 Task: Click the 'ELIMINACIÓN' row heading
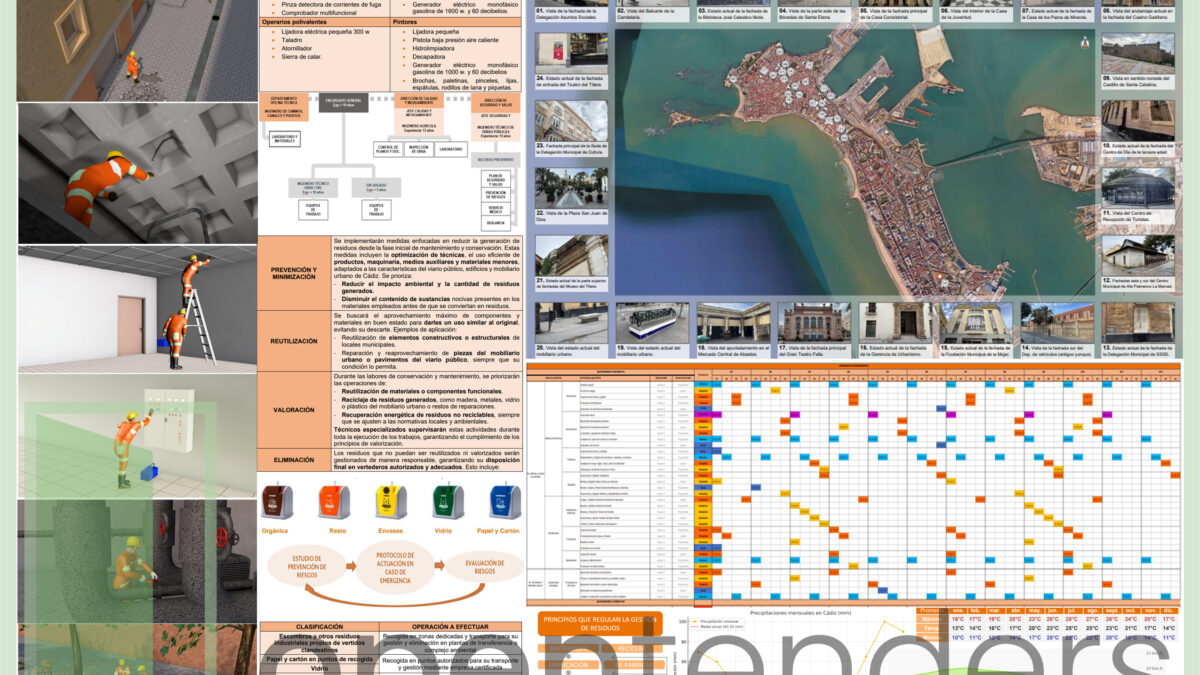294,459
